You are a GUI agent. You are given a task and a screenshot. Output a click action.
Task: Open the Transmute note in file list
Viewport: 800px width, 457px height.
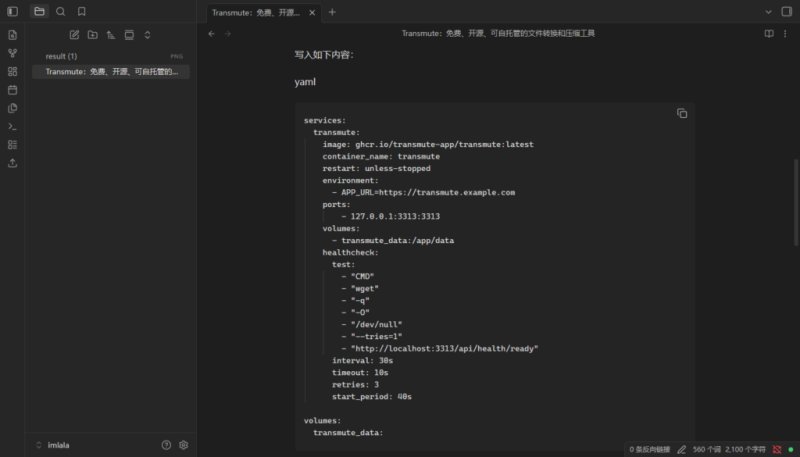pos(111,72)
